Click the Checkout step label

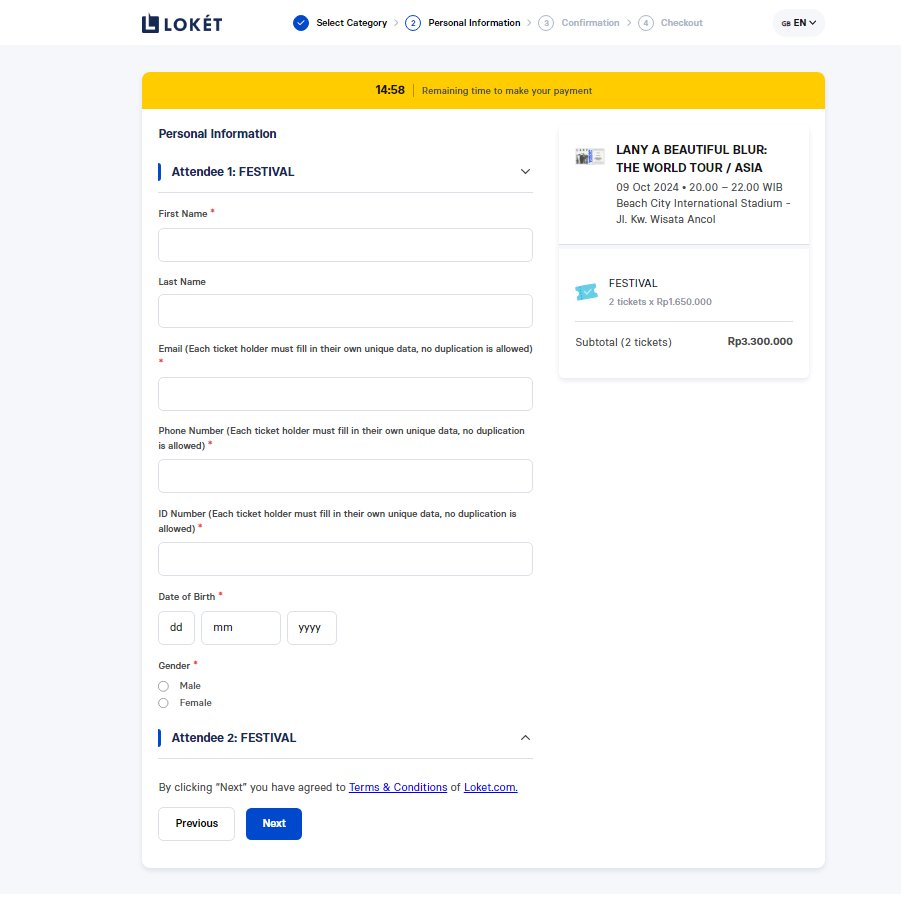(x=681, y=23)
